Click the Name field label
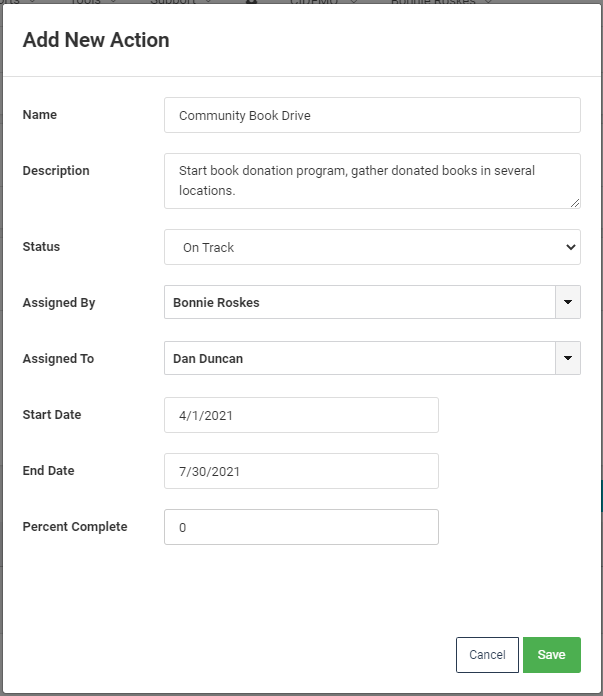This screenshot has width=603, height=696. (x=40, y=115)
